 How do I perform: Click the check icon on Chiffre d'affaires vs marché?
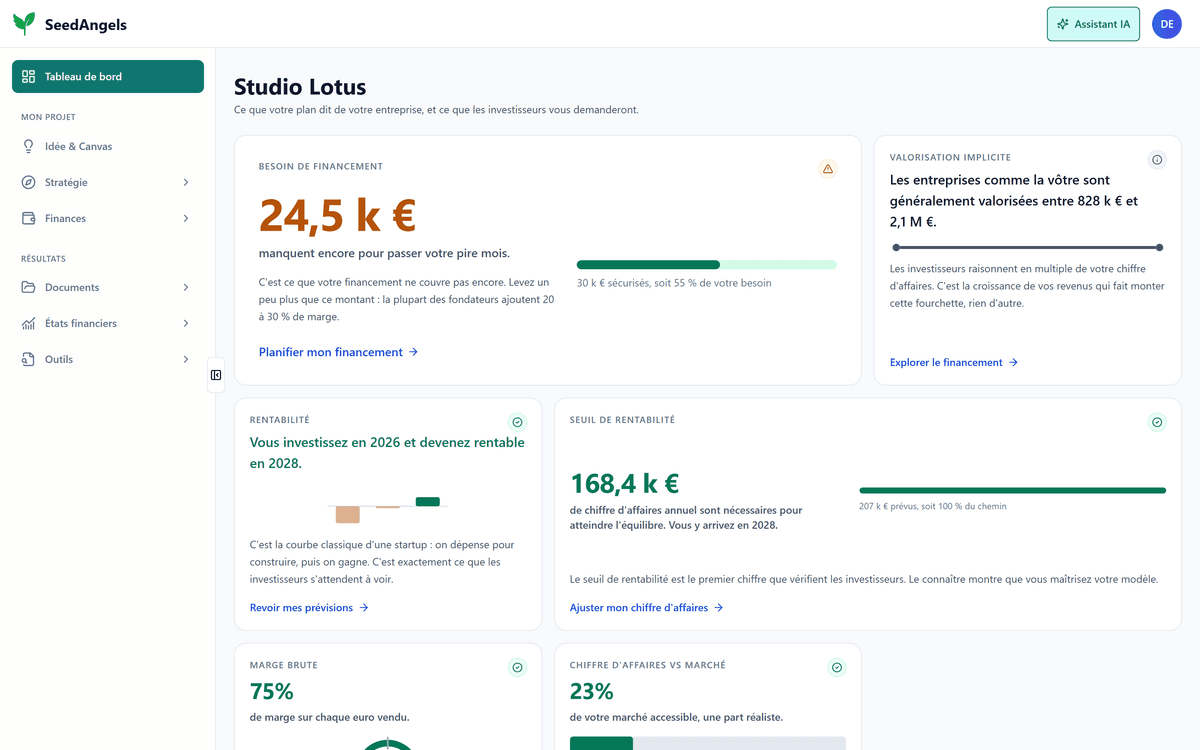[837, 667]
